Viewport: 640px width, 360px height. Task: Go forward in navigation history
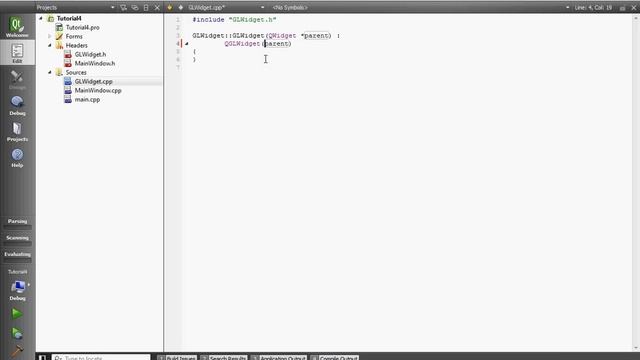click(x=180, y=7)
